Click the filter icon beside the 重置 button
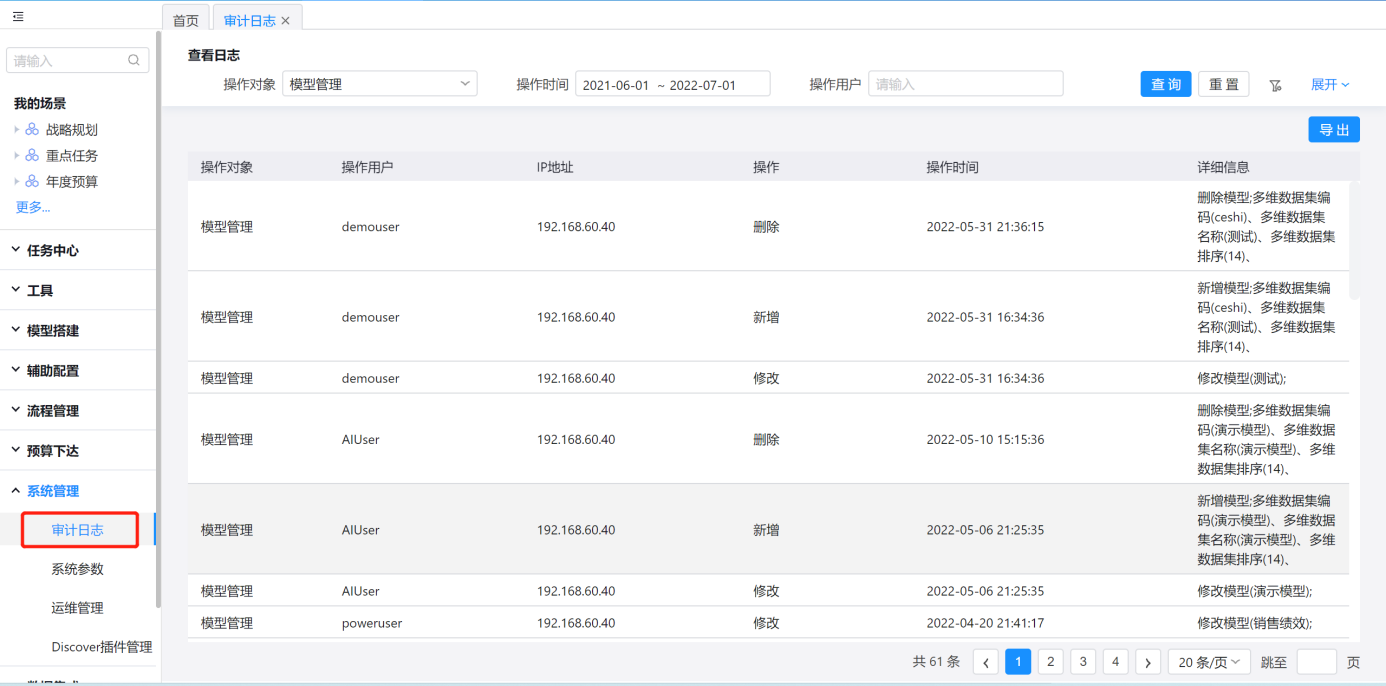 point(1275,85)
